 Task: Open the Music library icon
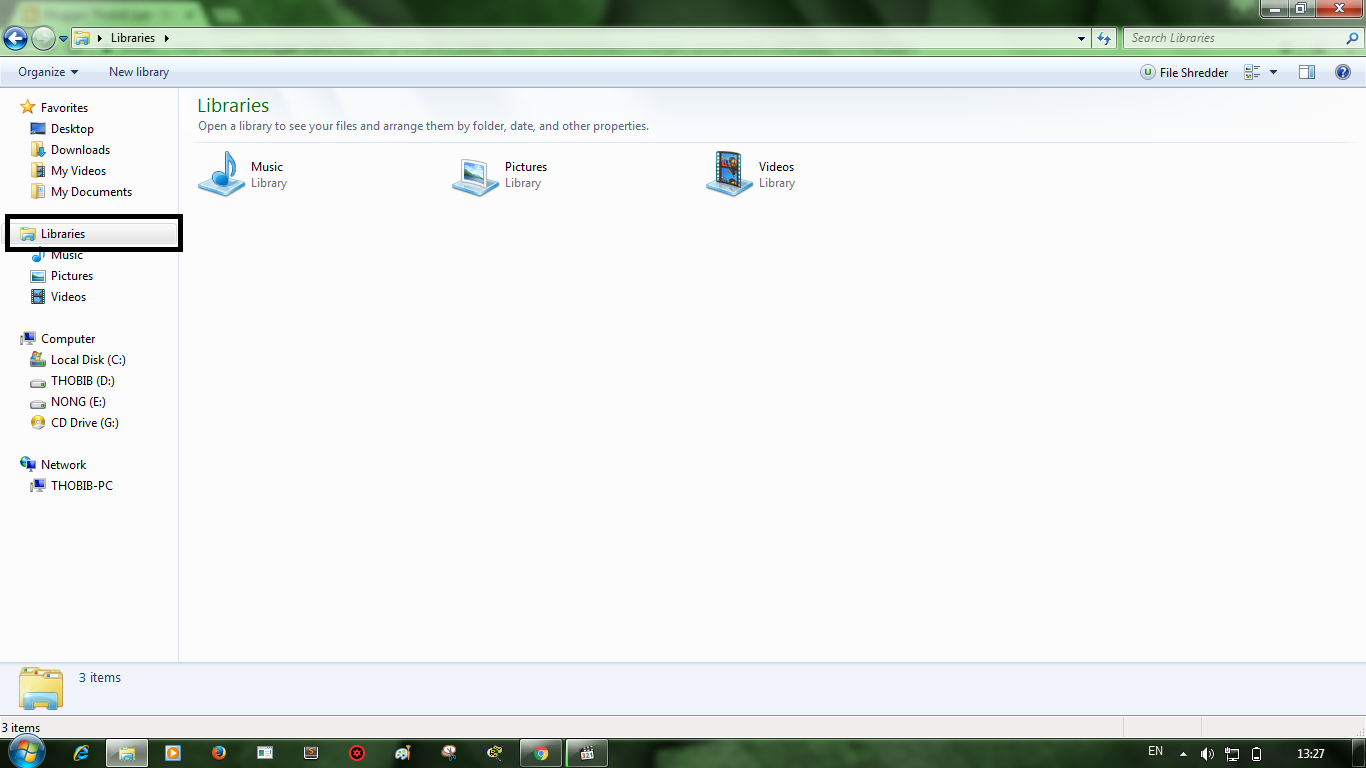(x=222, y=173)
